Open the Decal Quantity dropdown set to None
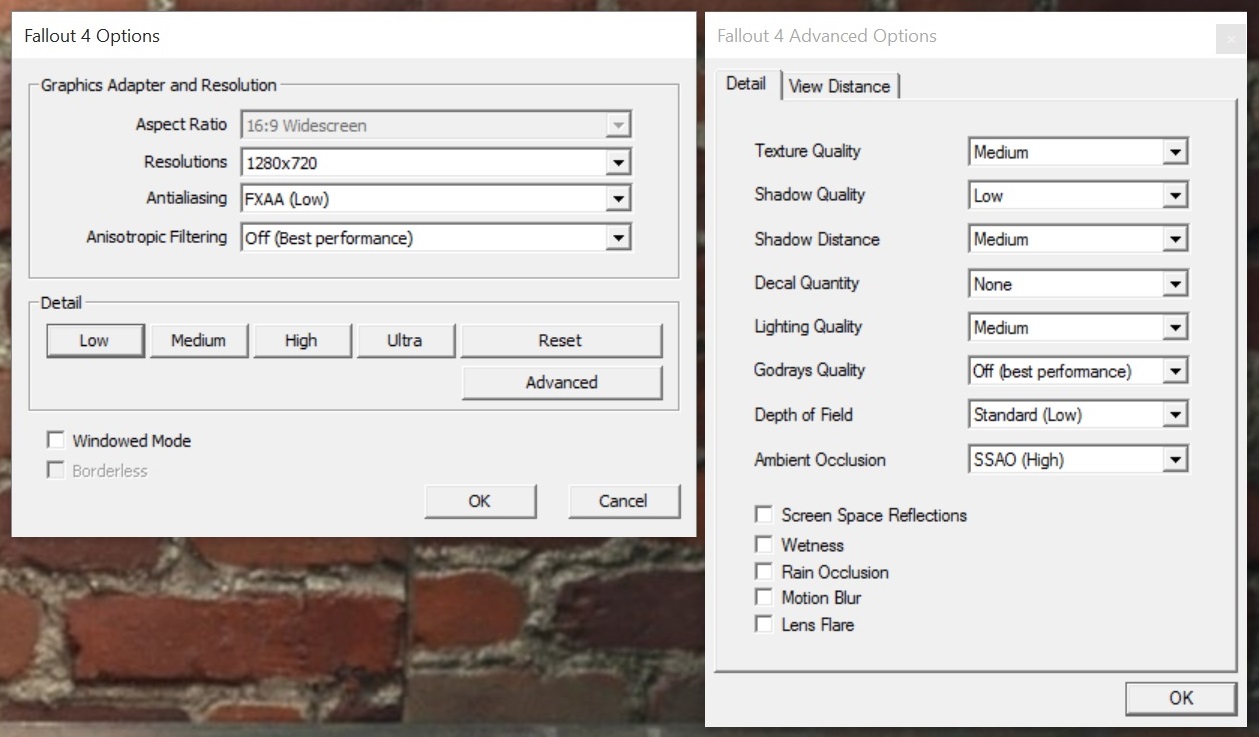 (1079, 284)
